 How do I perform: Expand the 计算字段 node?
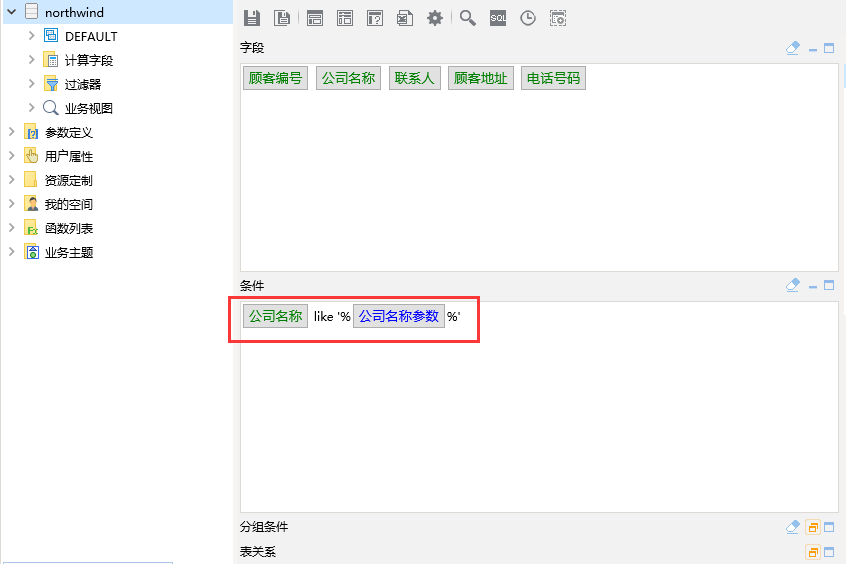click(31, 59)
